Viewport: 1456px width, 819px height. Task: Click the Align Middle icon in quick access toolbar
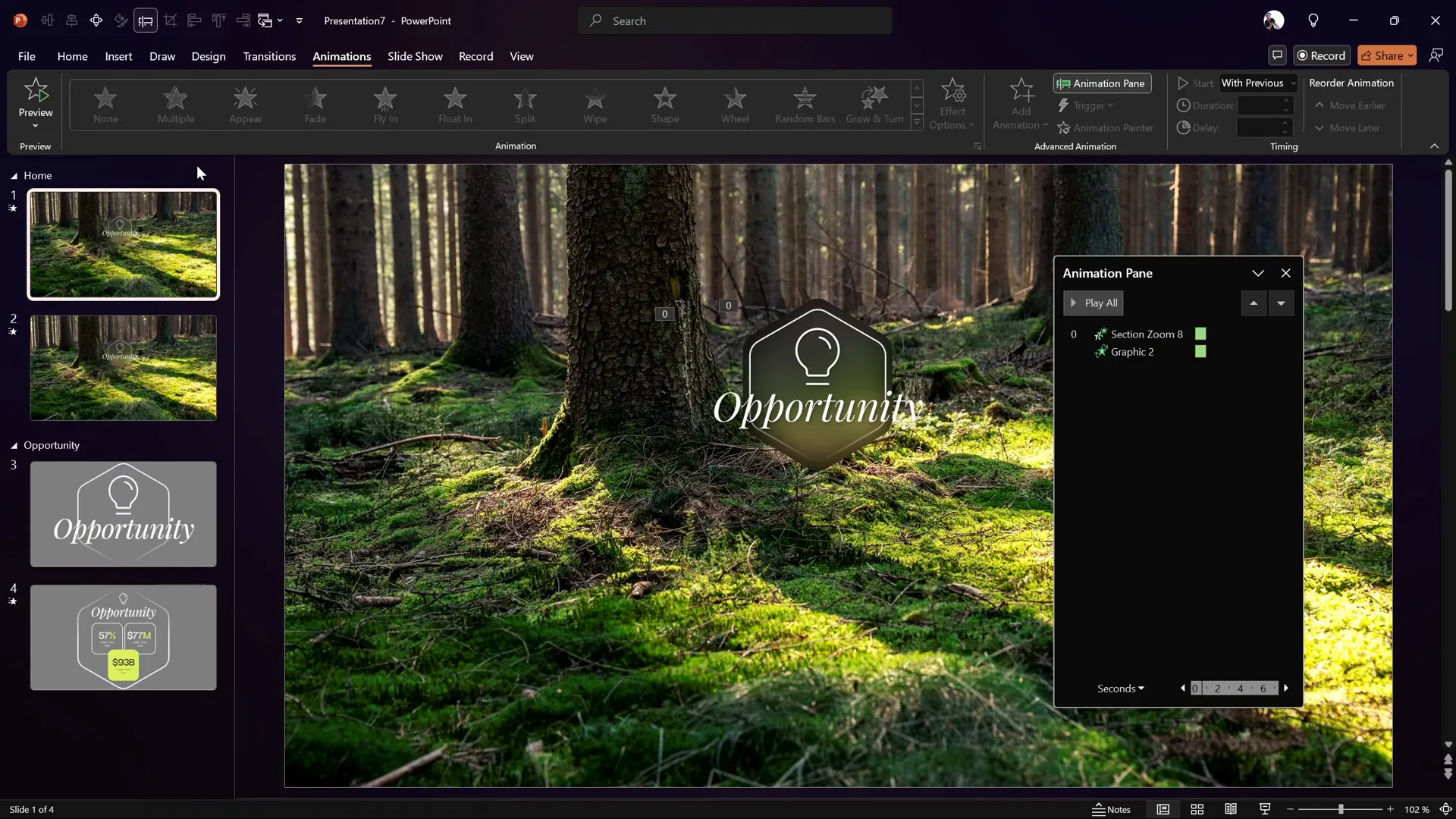(x=48, y=20)
